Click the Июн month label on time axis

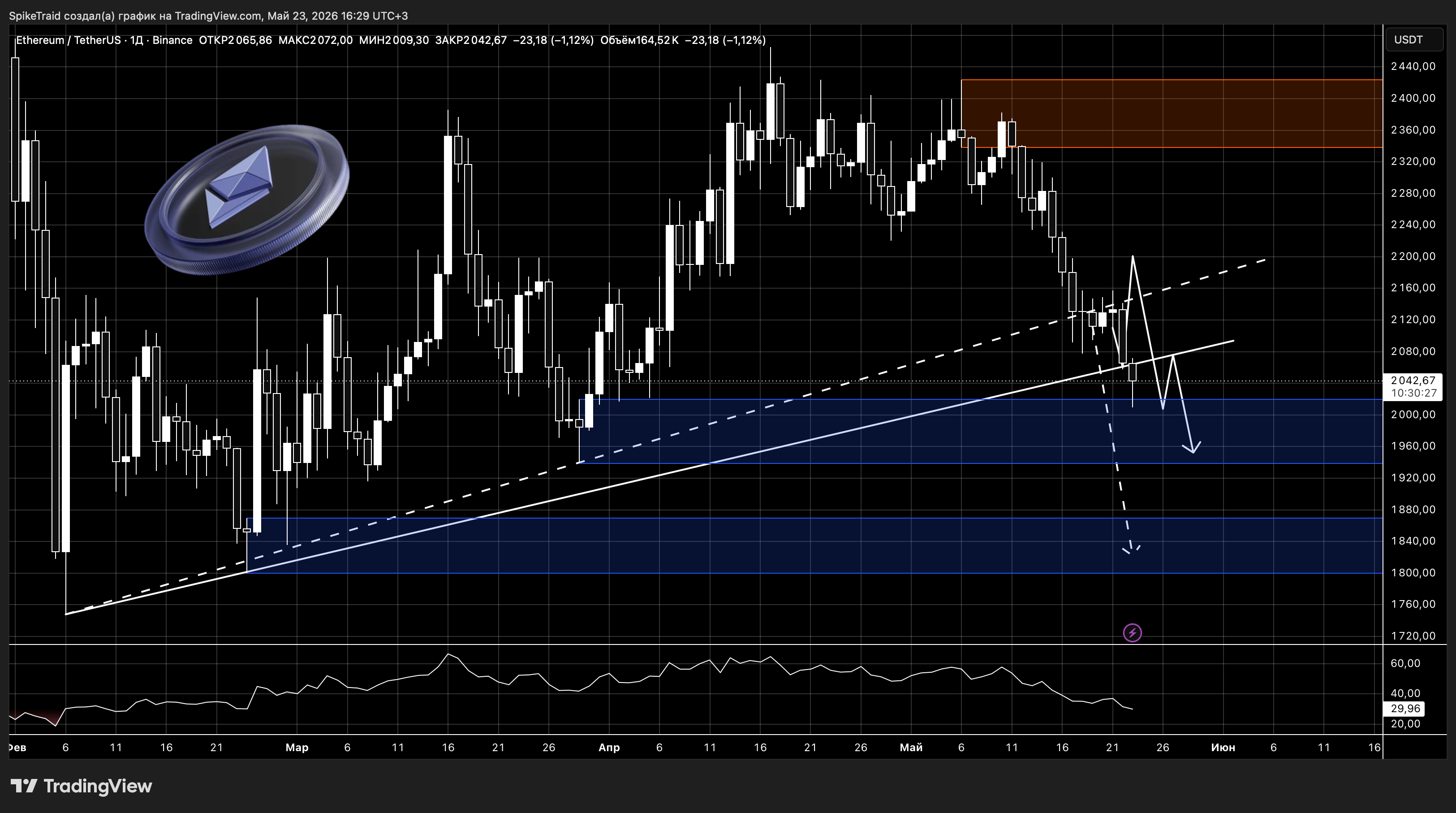coord(1223,748)
